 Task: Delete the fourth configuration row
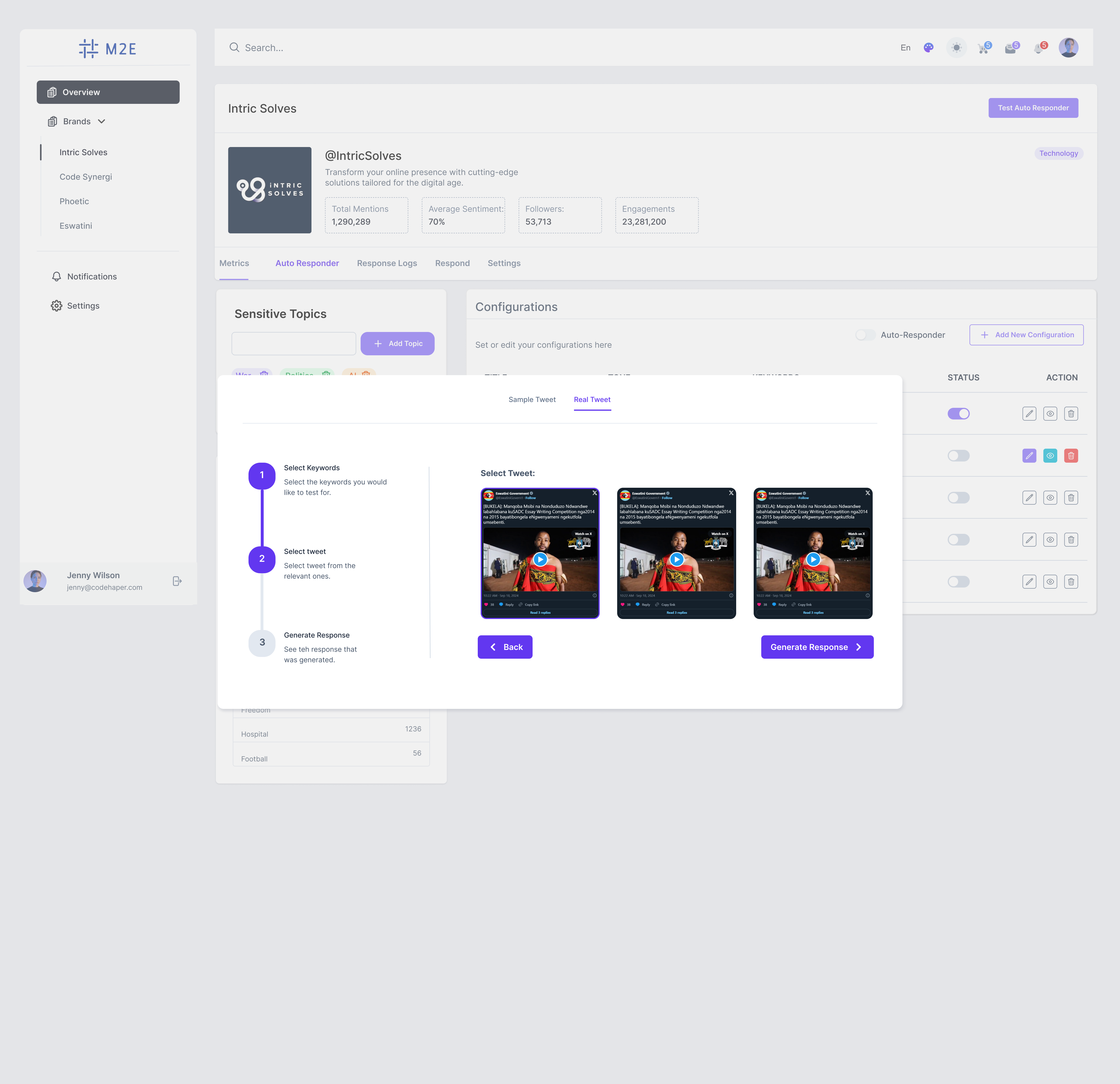click(x=1071, y=539)
